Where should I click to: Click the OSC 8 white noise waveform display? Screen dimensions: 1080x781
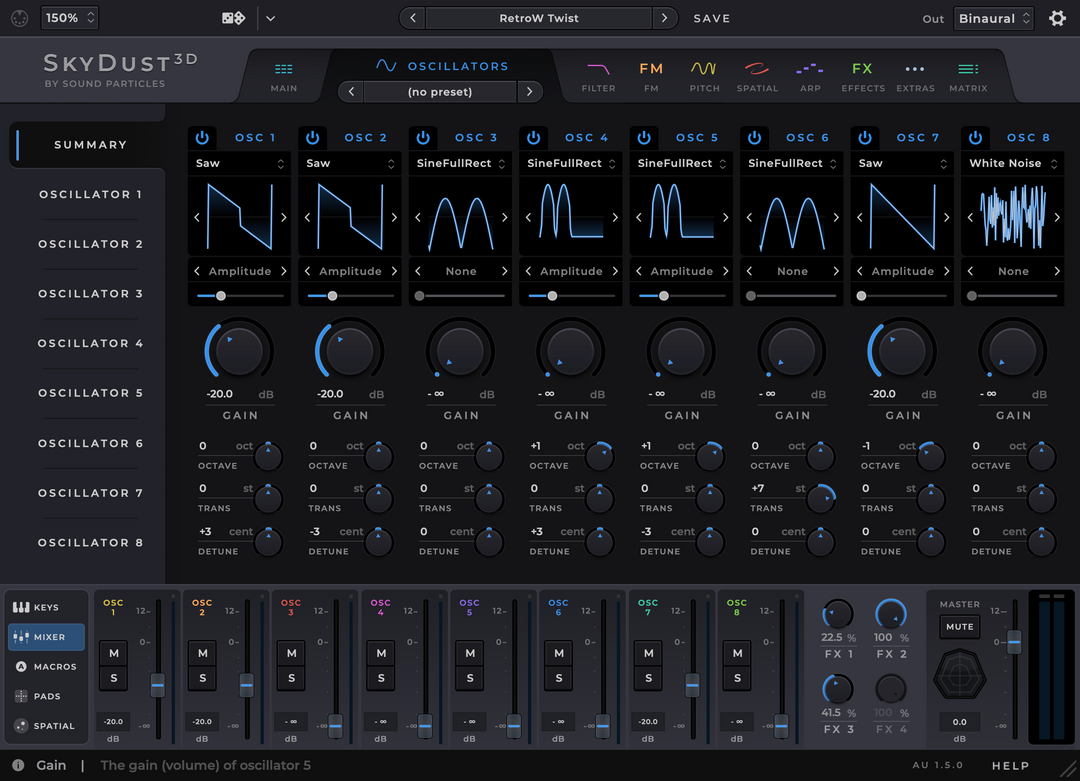tap(1012, 217)
